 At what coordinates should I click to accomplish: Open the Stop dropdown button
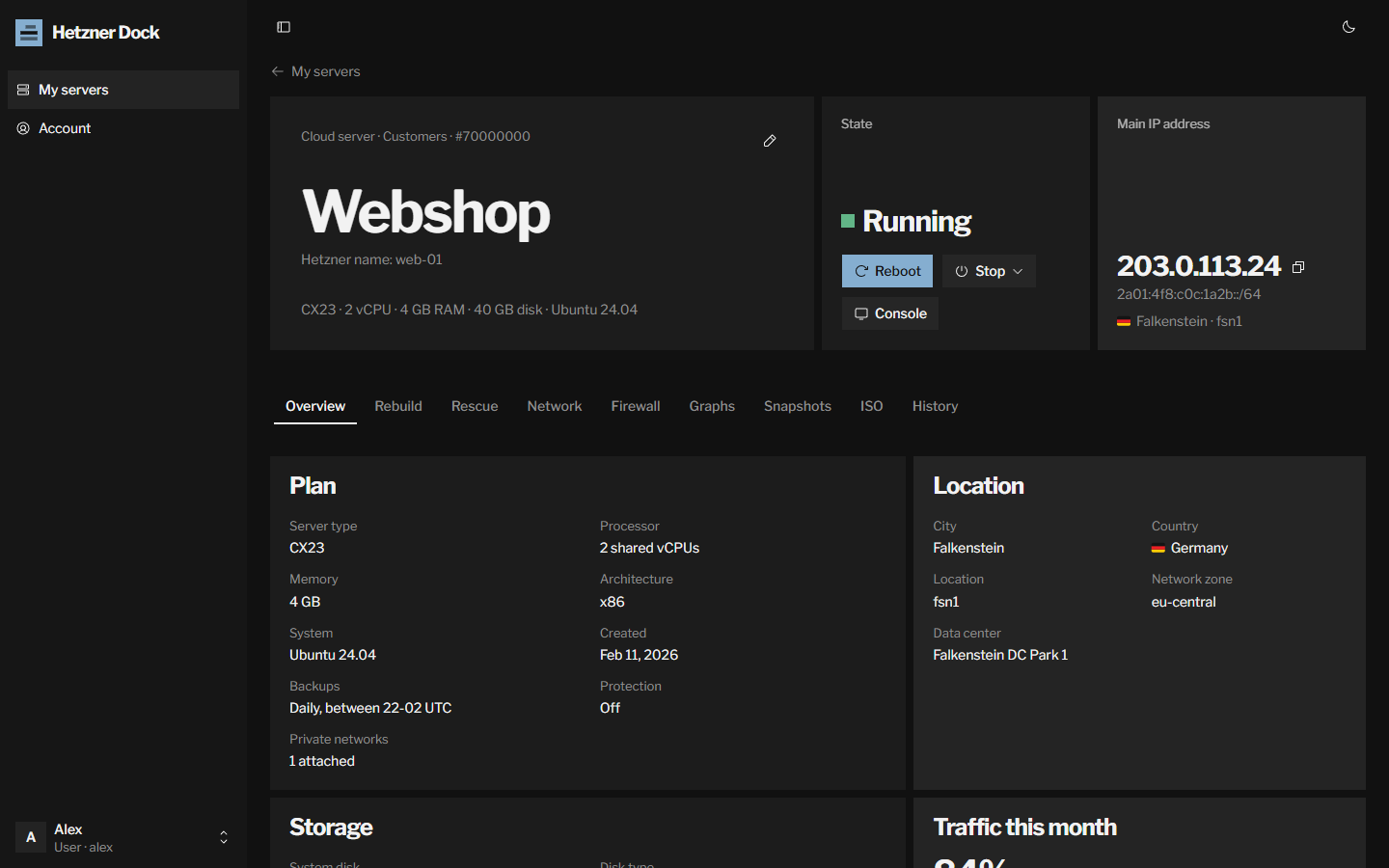(989, 271)
